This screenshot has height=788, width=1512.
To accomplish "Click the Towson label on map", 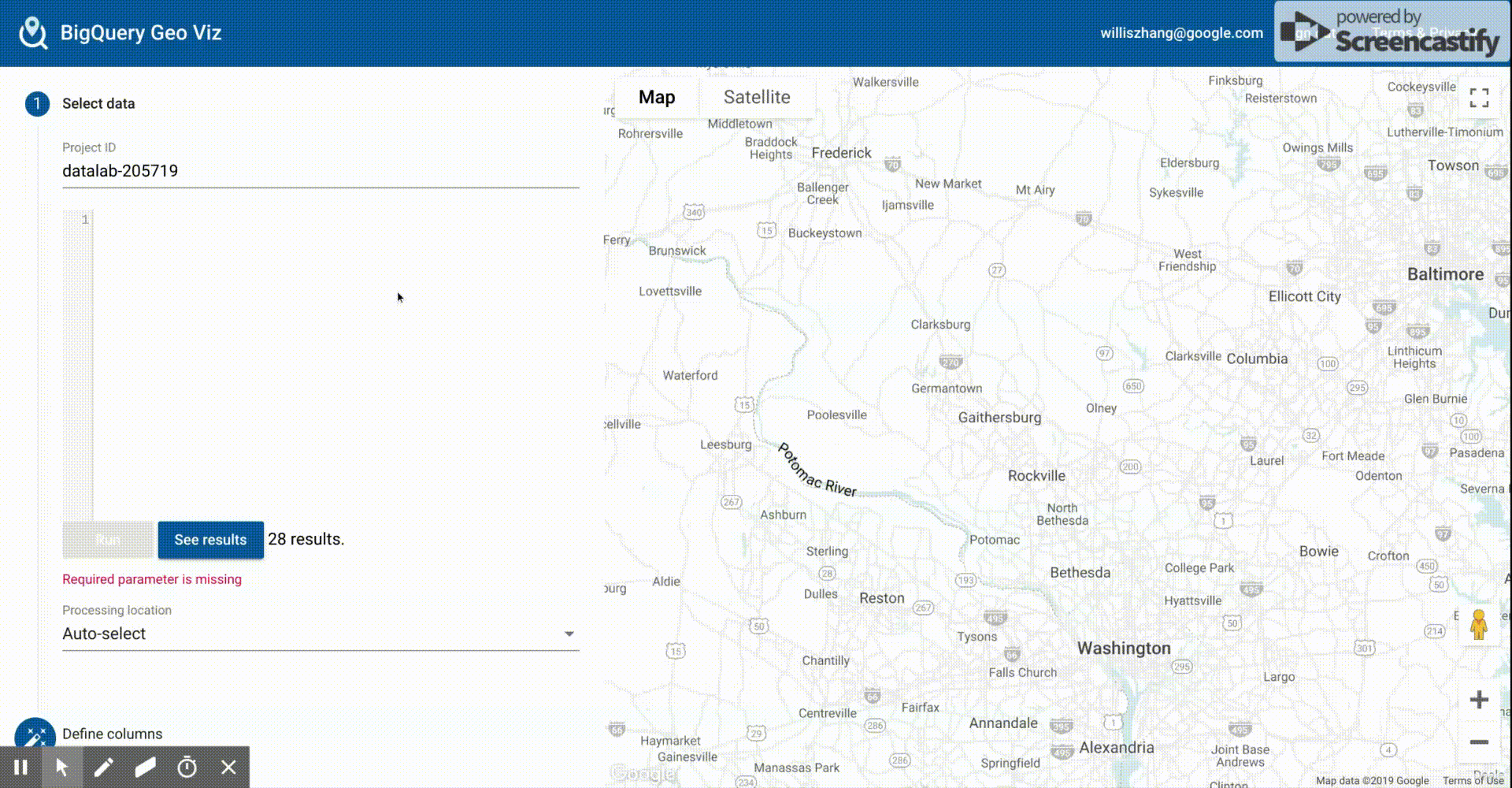I will coord(1453,165).
